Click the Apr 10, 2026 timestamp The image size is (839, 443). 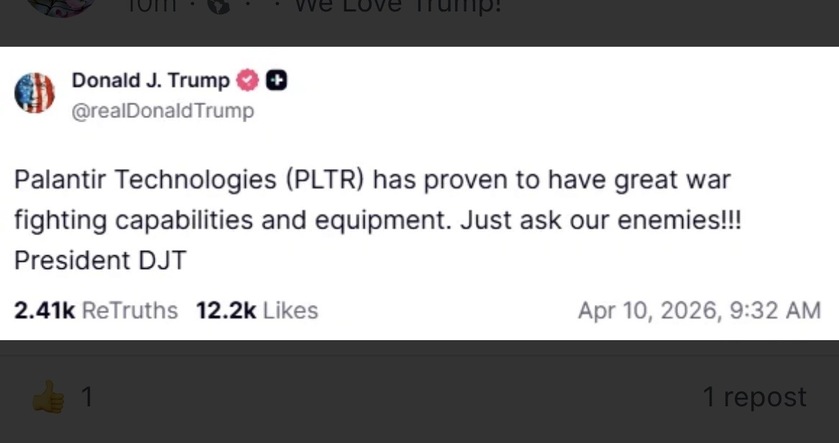click(699, 311)
